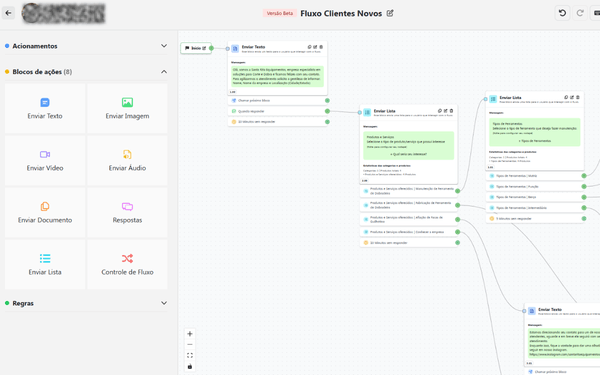
Task: Duplicate the first Enviar Texto node
Action: tap(310, 47)
